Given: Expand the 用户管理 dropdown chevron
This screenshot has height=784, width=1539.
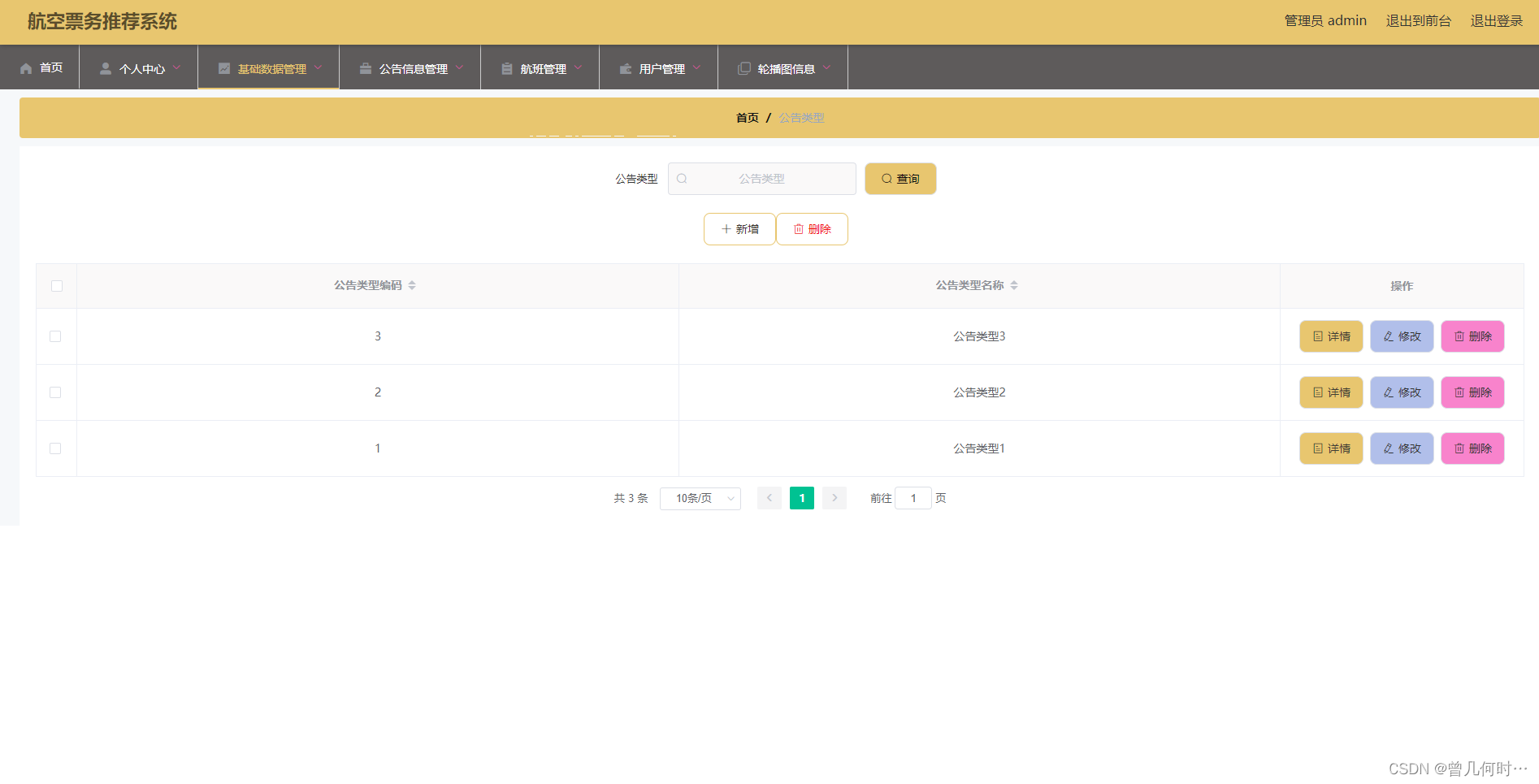Looking at the screenshot, I should coord(696,67).
